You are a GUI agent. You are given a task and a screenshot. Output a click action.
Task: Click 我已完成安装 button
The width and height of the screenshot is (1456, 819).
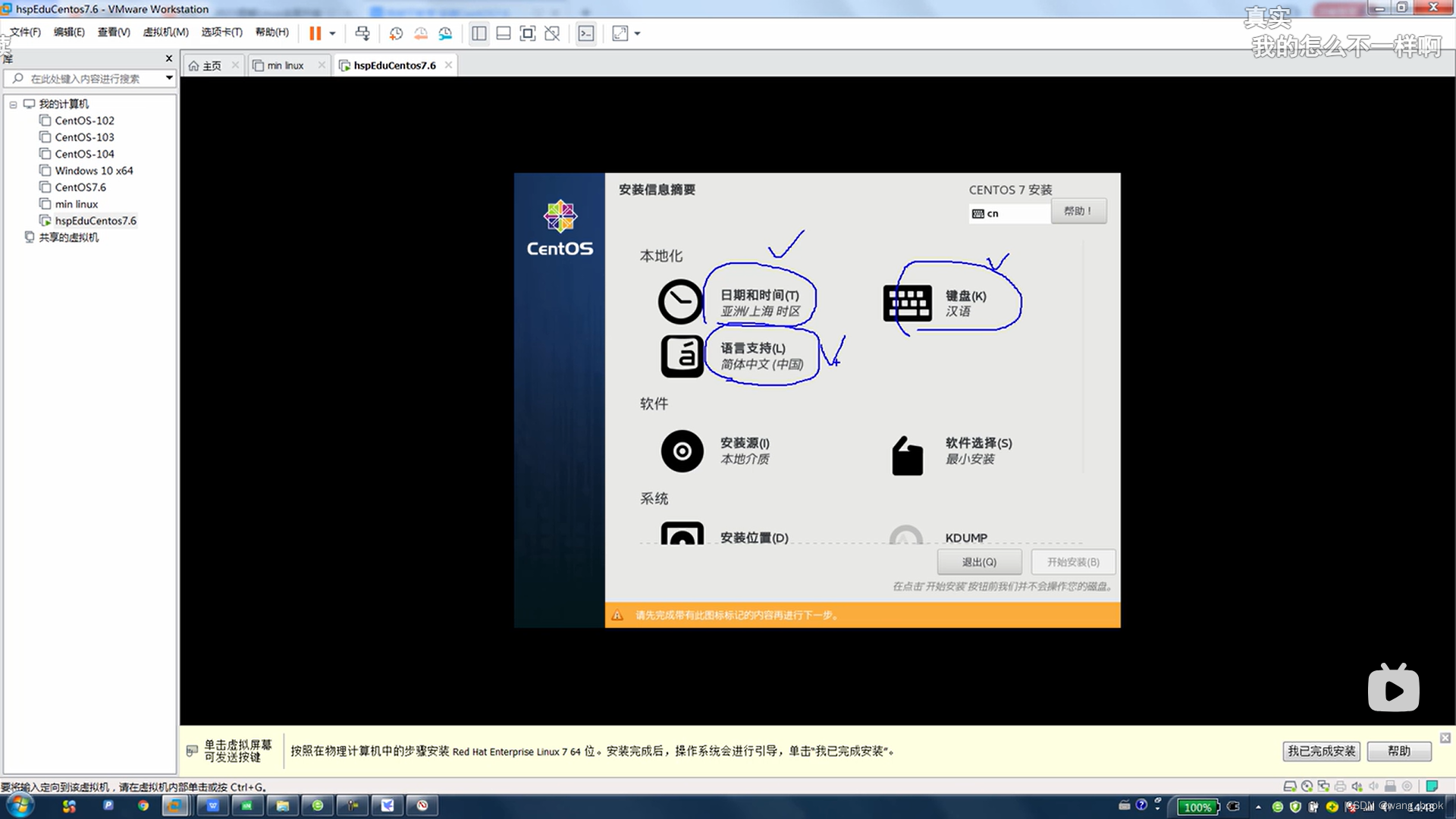1321,751
